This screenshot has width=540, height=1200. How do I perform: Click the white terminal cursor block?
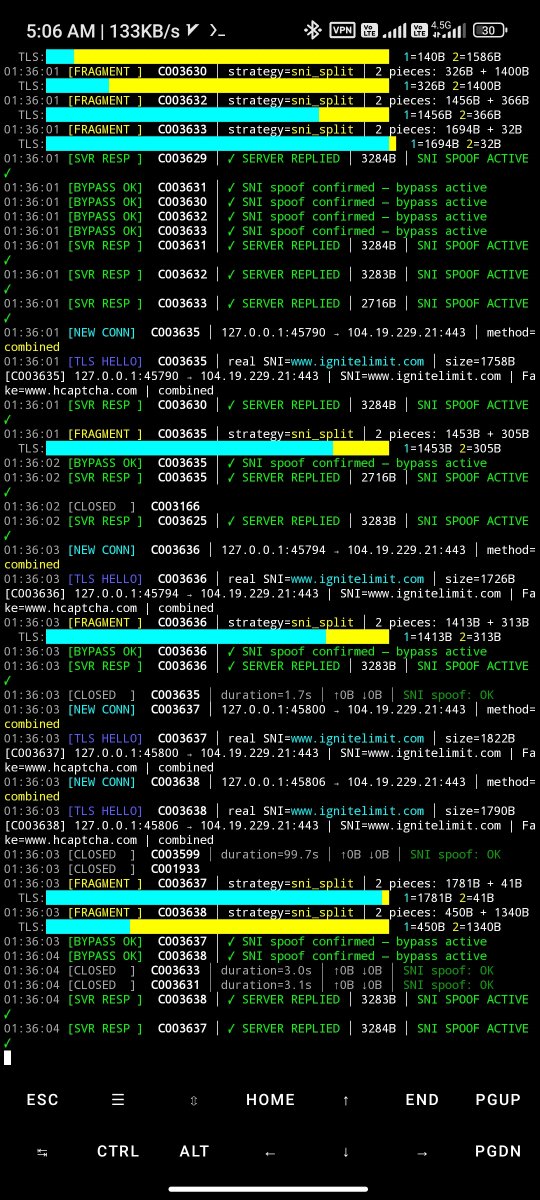pos(7,1057)
